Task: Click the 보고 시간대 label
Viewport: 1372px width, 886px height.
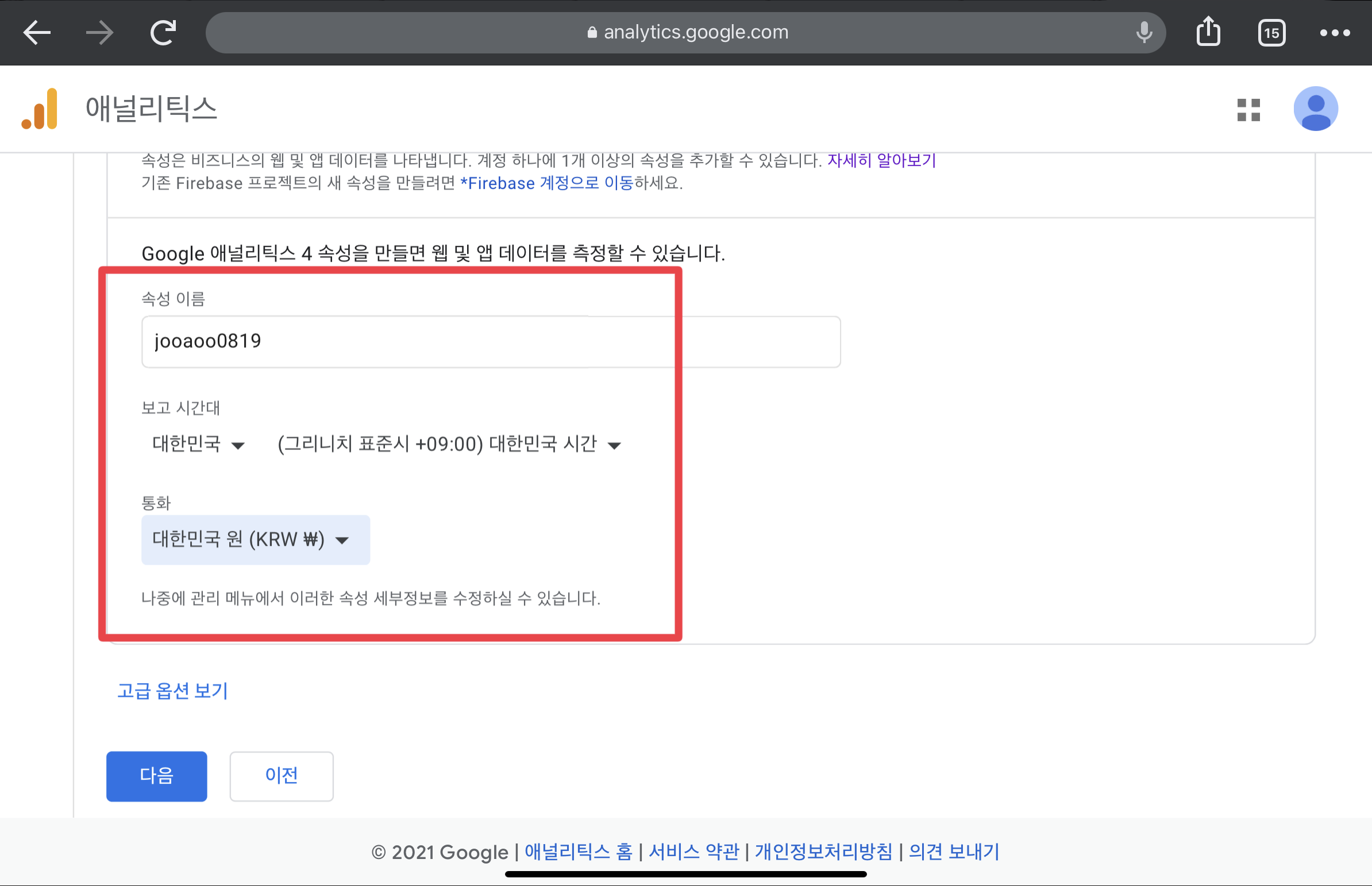Action: tap(180, 408)
